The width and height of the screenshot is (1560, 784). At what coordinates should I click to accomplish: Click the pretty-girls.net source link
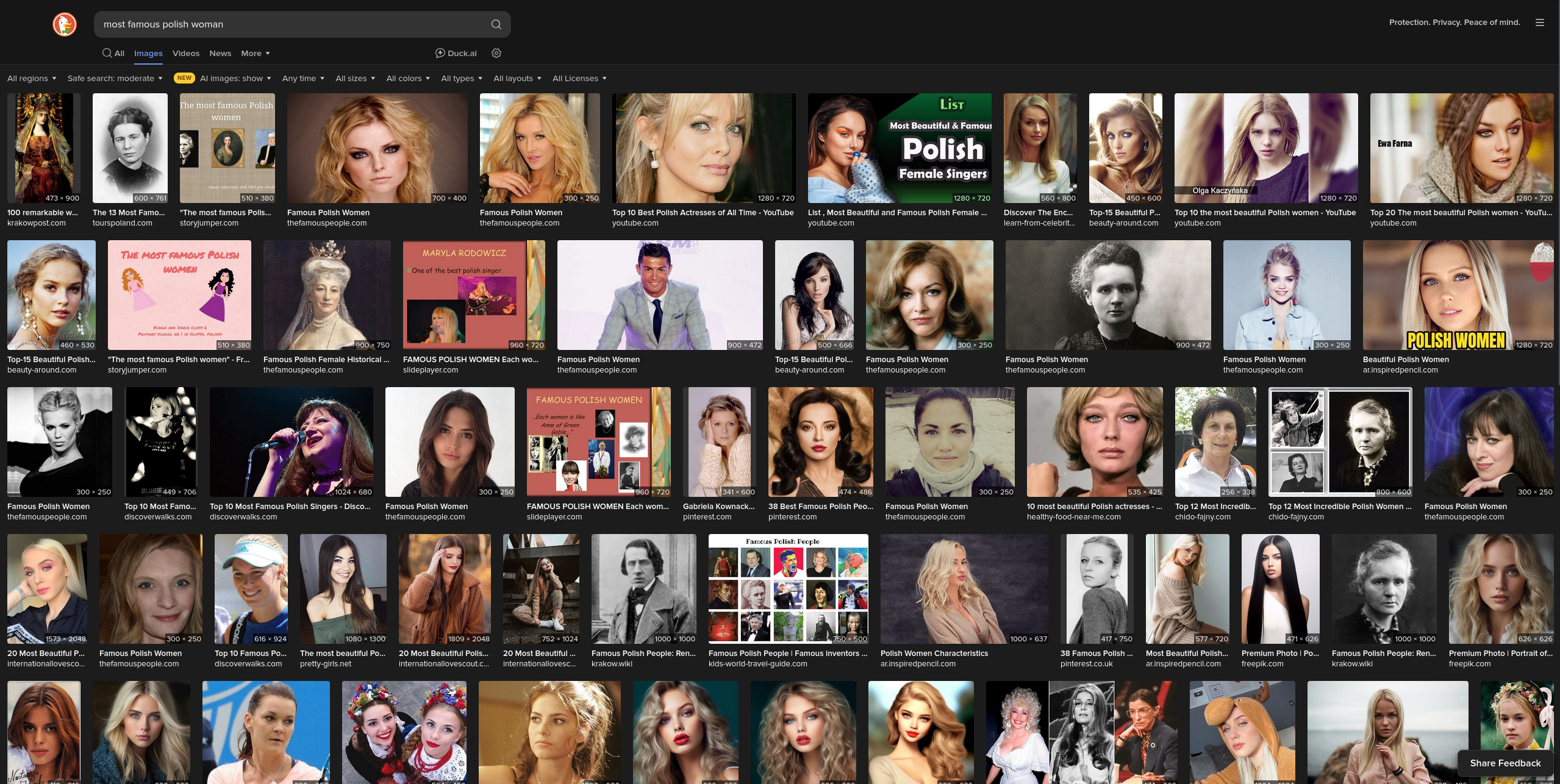point(326,664)
